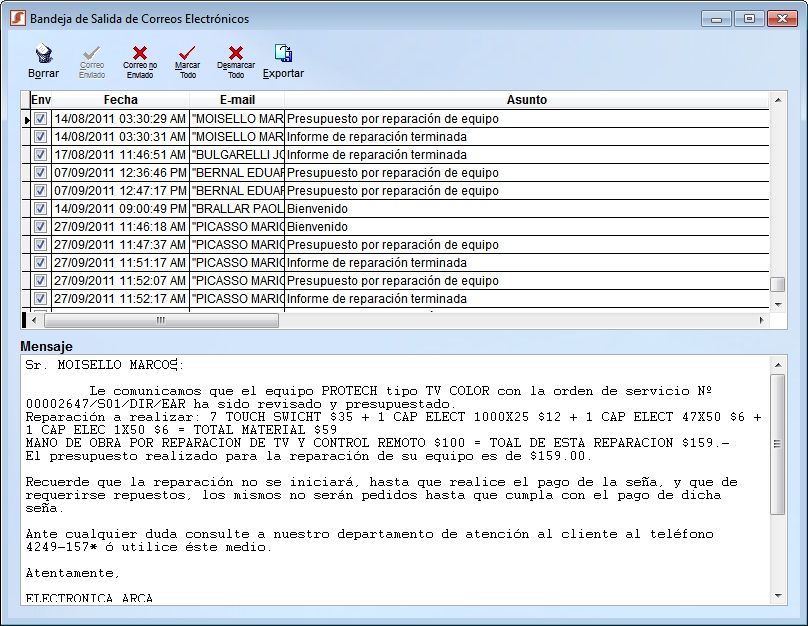Click the horizontal scrollbar thumb of the grid
808x626 pixels.
pos(160,321)
